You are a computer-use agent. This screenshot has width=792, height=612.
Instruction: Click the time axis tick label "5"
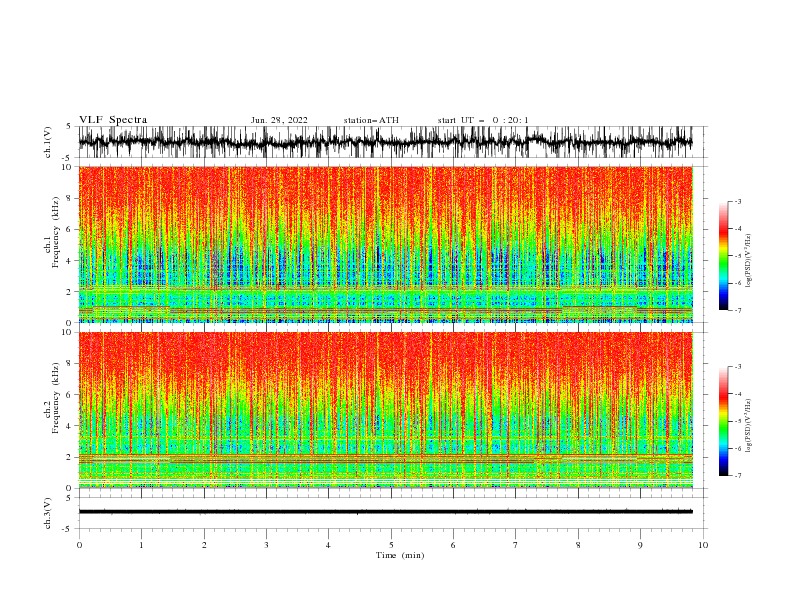tap(391, 545)
